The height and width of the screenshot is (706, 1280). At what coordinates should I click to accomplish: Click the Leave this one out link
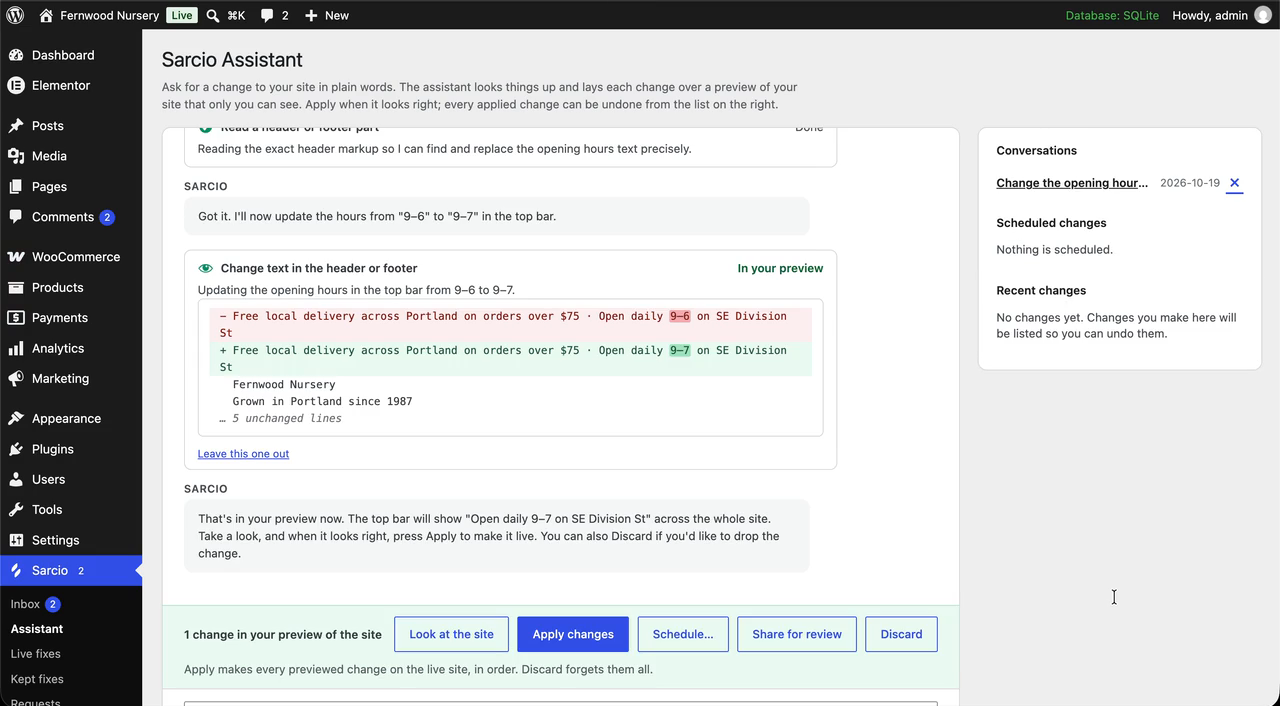click(x=243, y=454)
